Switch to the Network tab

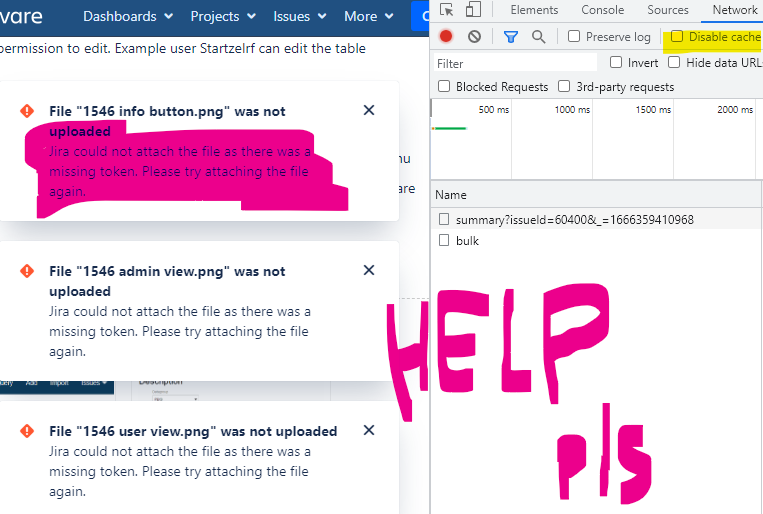click(734, 10)
